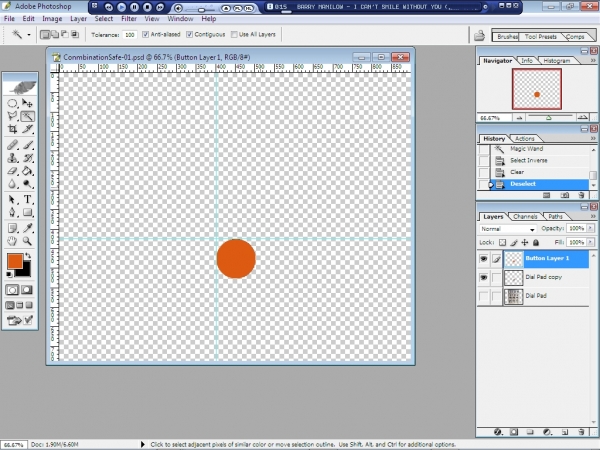Select the Hand tool
The width and height of the screenshot is (600, 450).
pos(12,241)
